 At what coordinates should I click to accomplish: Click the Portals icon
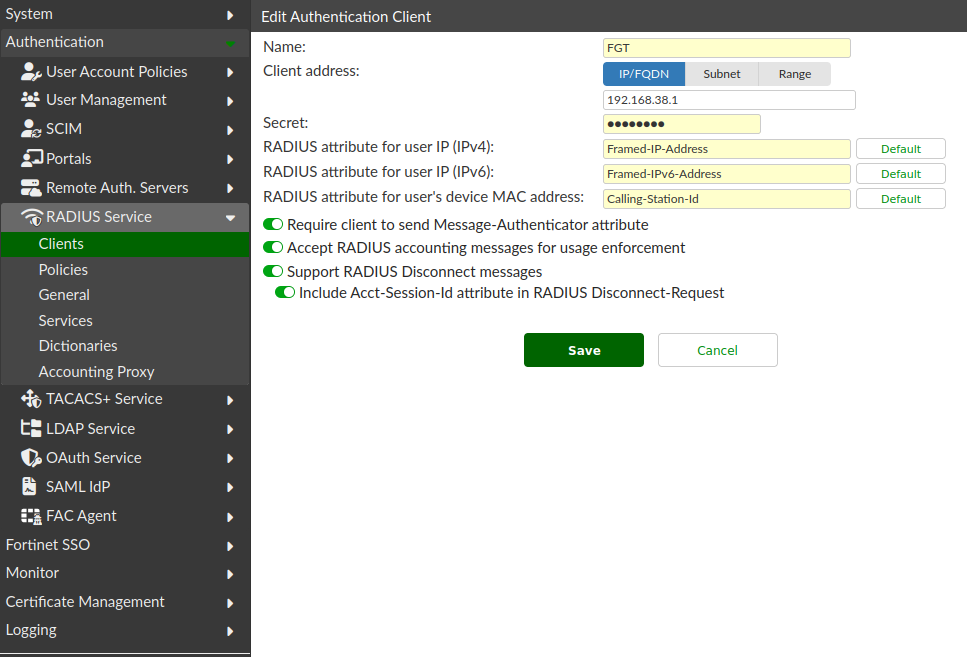30,157
